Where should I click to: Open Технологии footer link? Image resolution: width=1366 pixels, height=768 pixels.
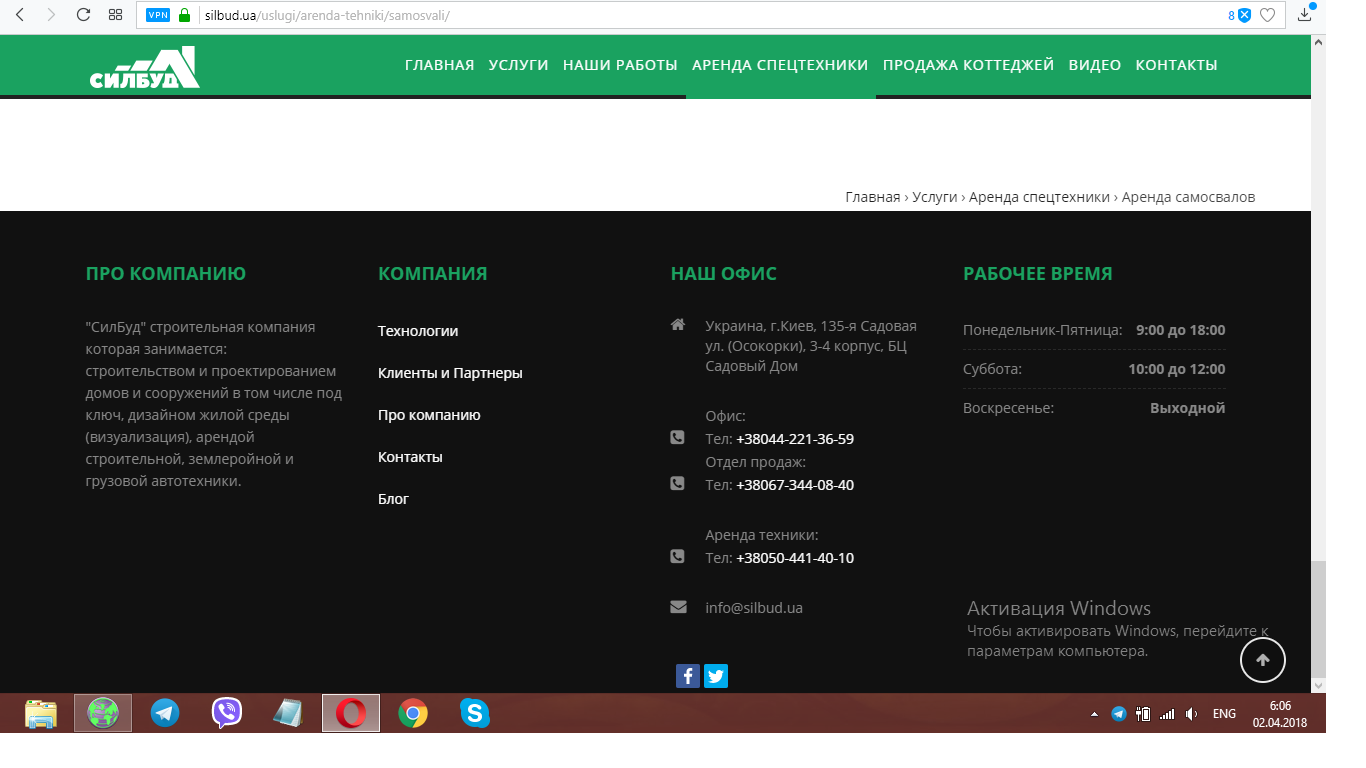point(418,331)
